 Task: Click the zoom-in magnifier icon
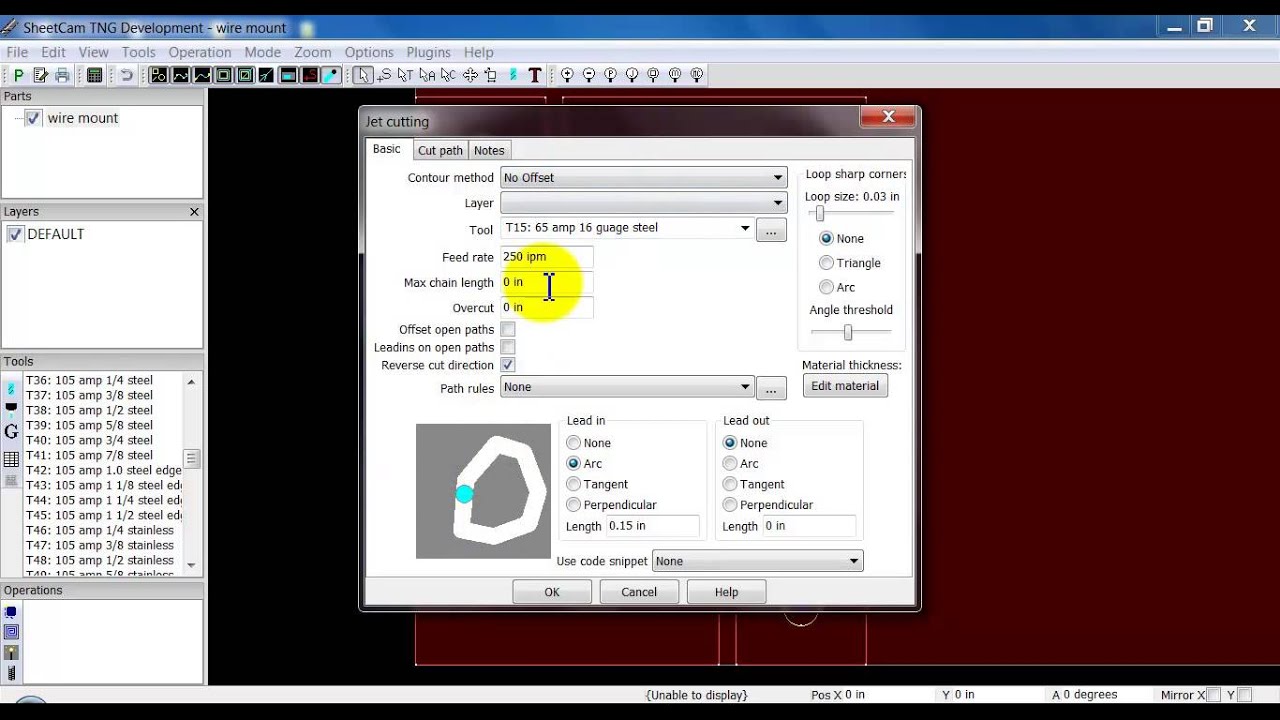567,75
